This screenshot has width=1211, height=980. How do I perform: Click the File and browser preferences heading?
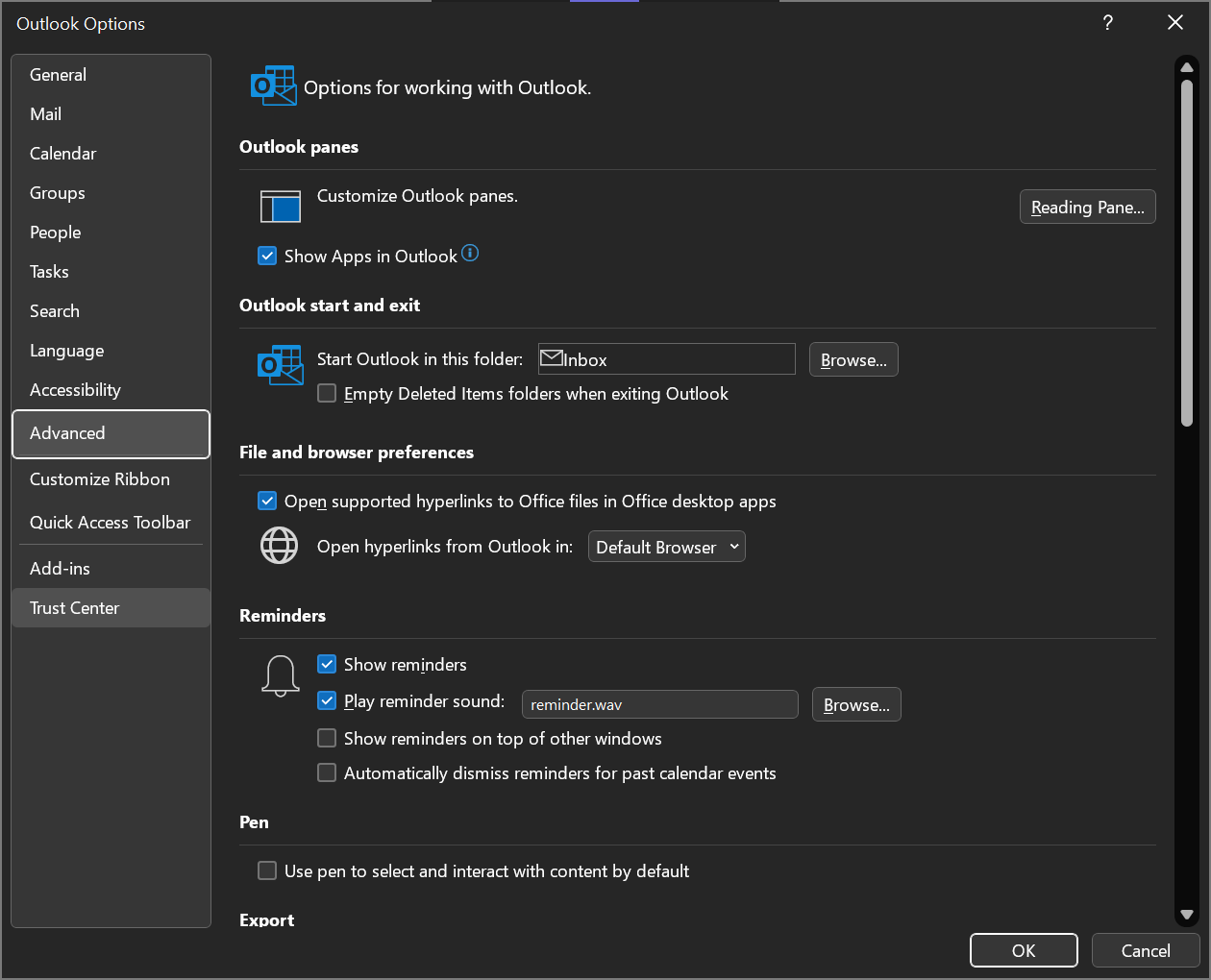(x=357, y=453)
